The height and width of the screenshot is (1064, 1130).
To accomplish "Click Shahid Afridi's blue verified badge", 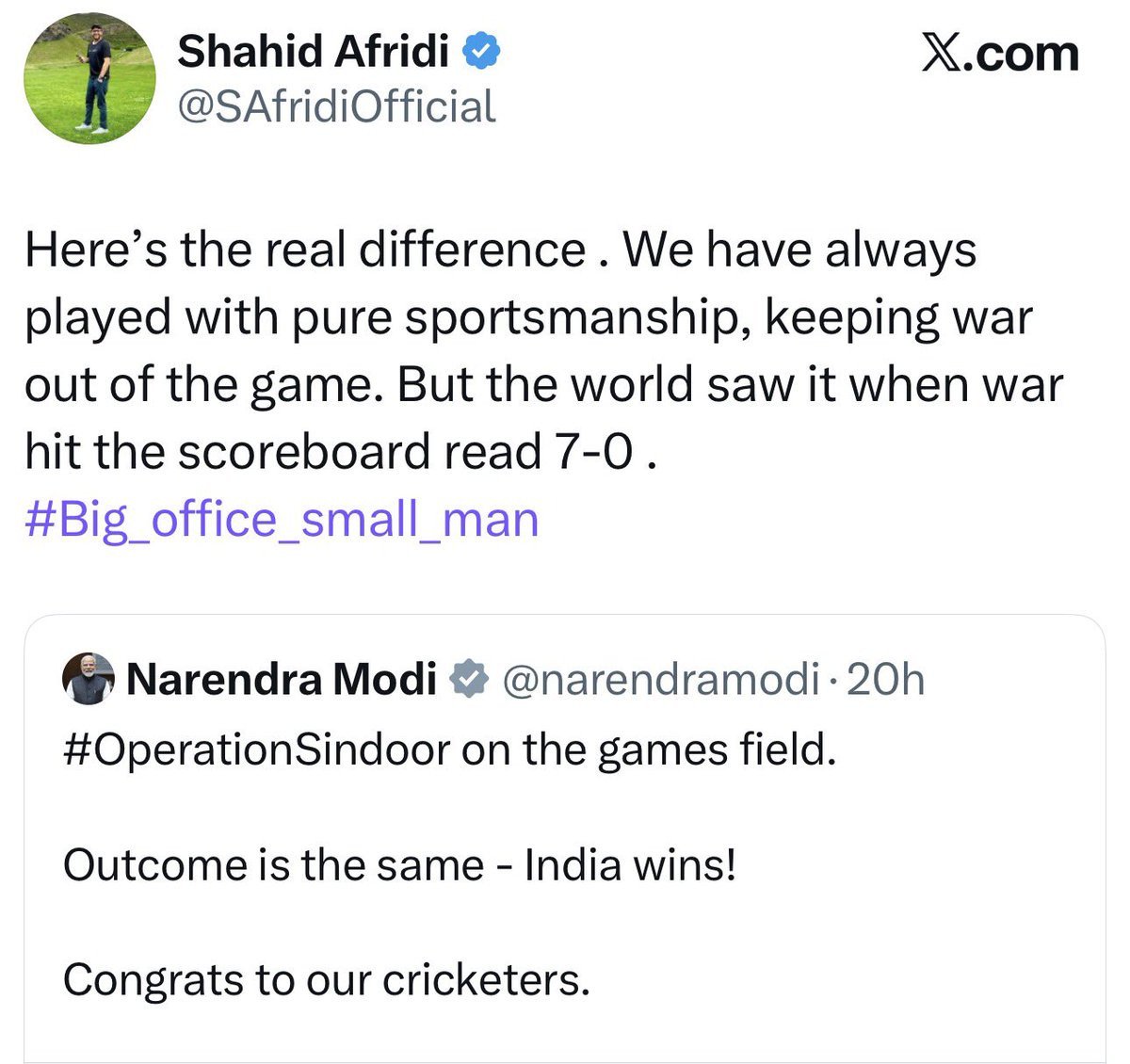I will (482, 52).
